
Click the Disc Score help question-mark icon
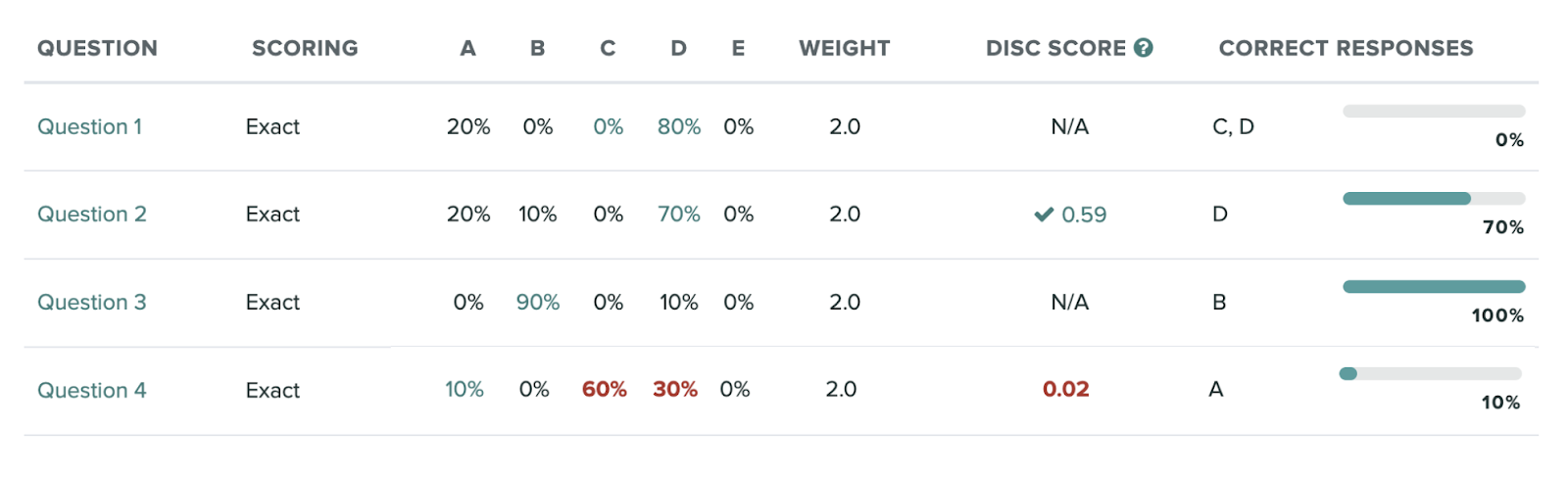coord(1143,48)
